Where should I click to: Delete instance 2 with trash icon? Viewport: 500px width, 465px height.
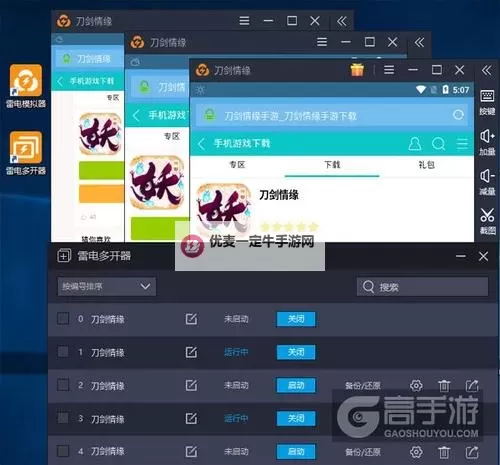(x=444, y=386)
